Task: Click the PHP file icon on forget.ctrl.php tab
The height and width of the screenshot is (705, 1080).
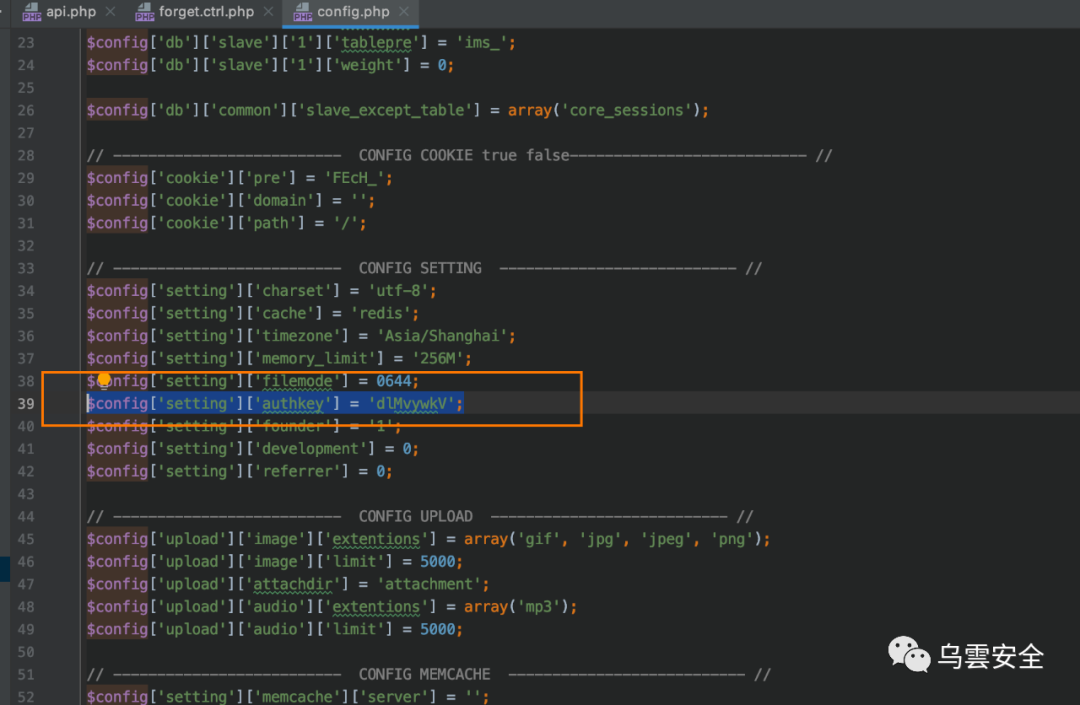Action: [145, 12]
